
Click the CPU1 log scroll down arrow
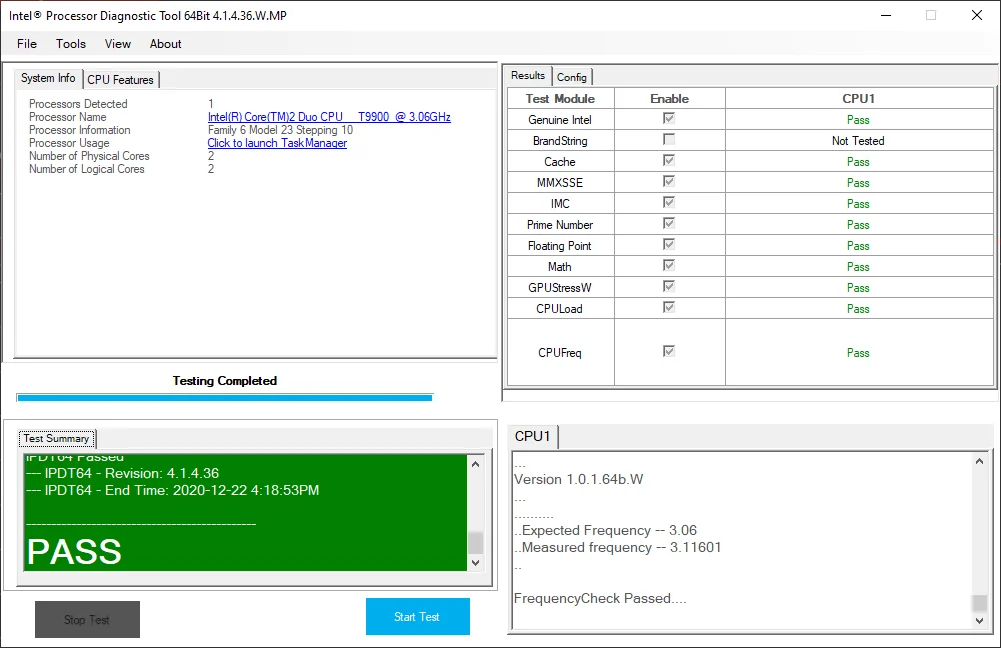979,621
